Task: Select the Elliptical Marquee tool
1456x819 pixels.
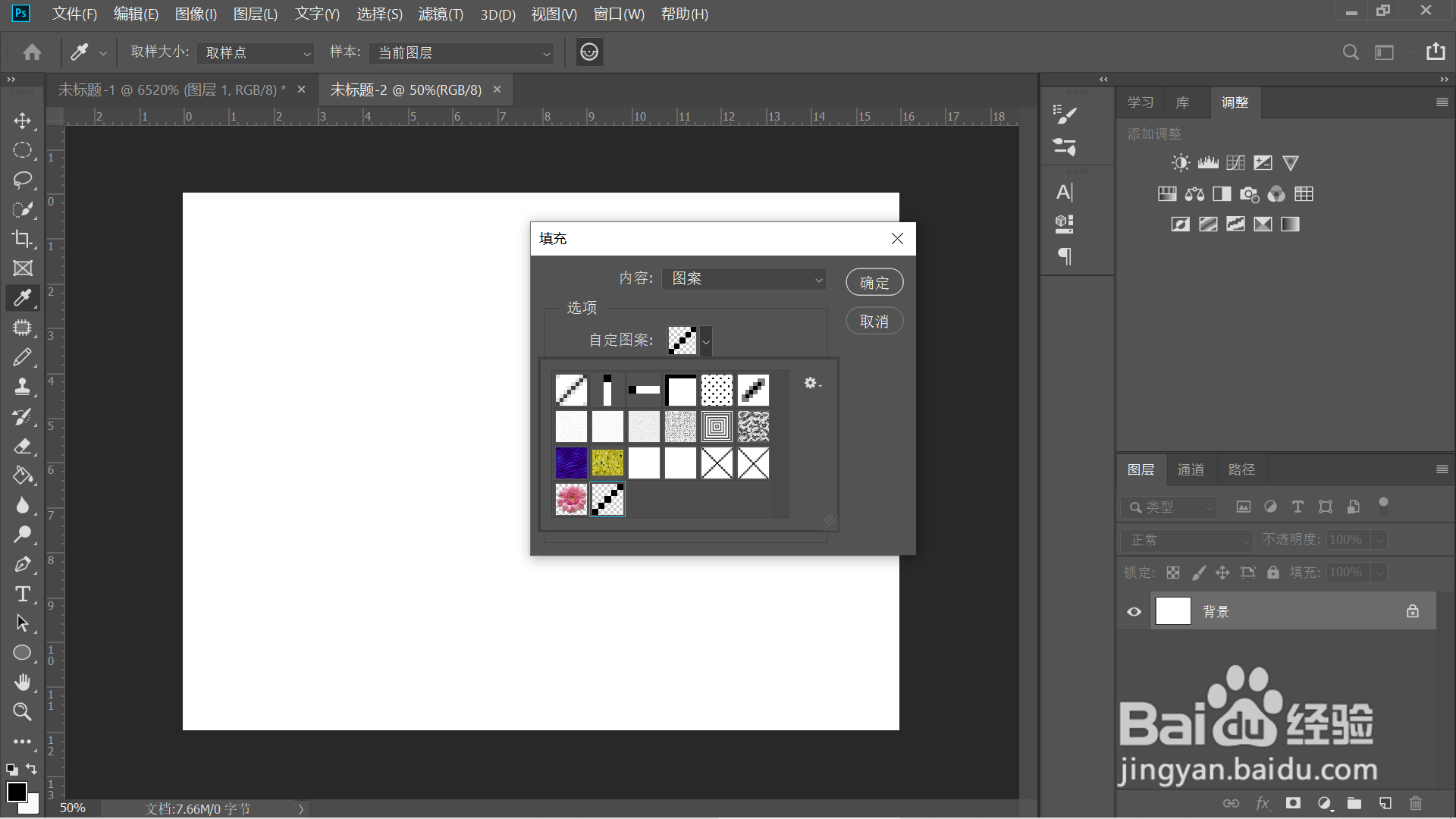Action: (x=23, y=150)
